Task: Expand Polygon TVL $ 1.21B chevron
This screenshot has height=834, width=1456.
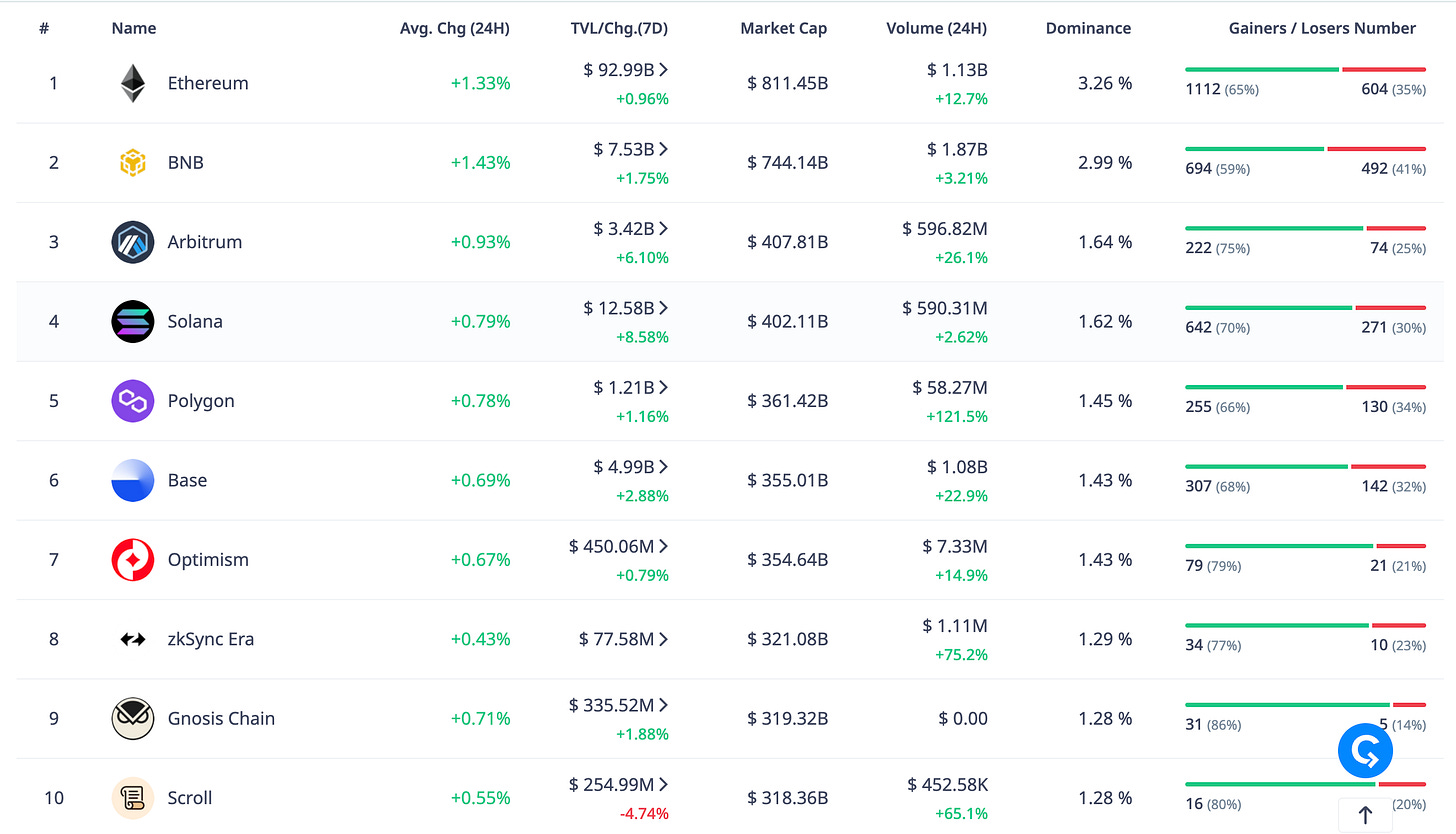Action: (x=663, y=387)
